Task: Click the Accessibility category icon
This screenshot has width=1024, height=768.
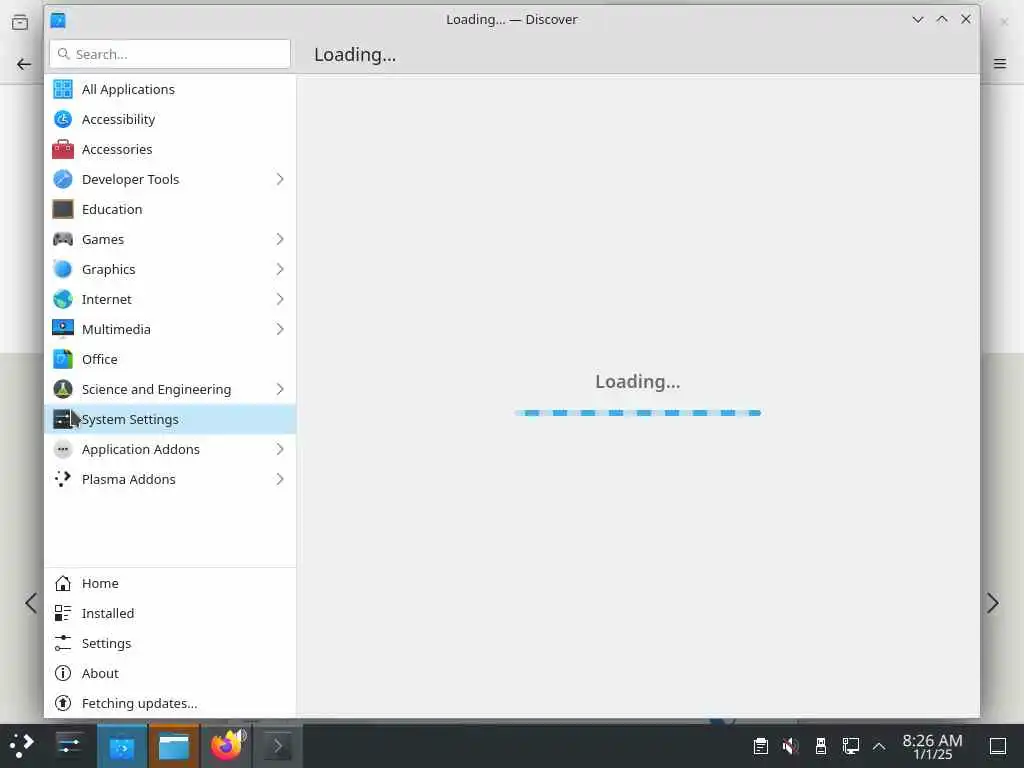Action: click(63, 120)
